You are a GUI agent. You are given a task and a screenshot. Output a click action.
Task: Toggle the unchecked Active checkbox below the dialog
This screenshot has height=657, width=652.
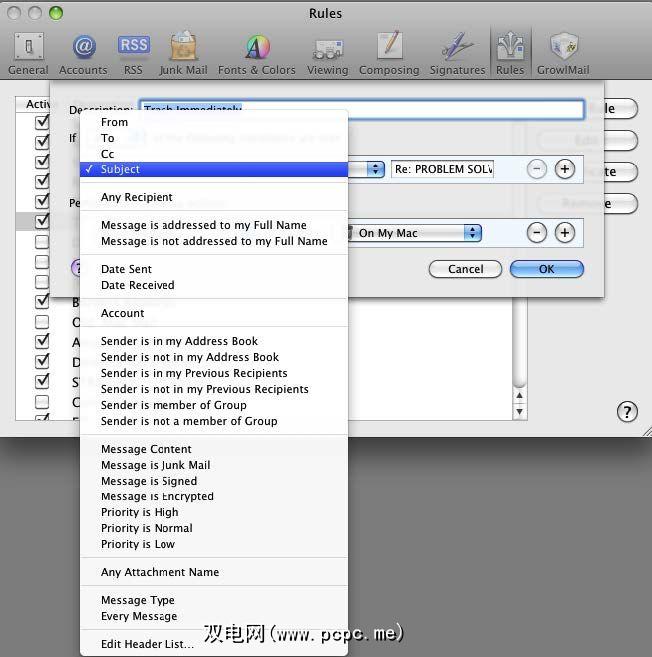click(x=42, y=322)
